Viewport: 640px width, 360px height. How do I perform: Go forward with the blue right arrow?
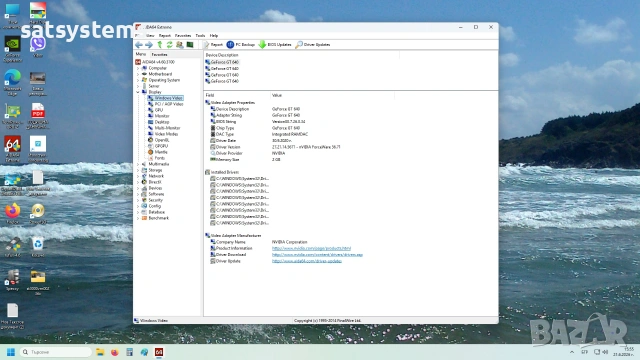pyautogui.click(x=149, y=44)
